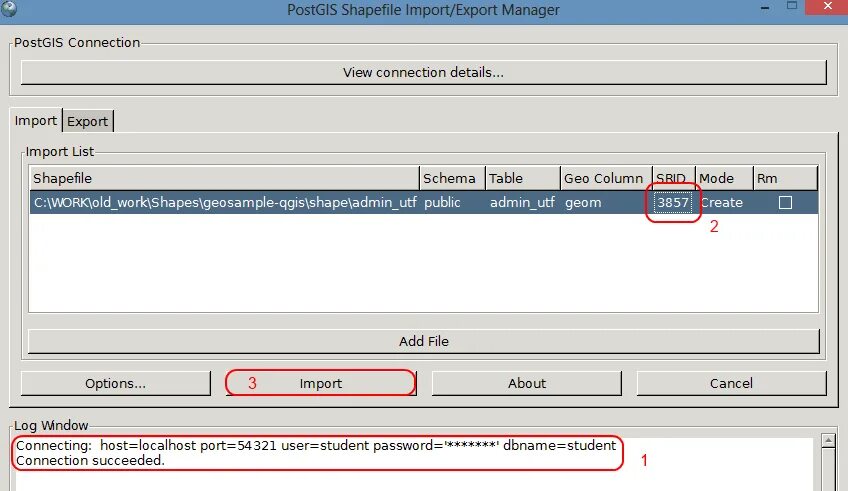Open View connection details
This screenshot has width=848, height=491.
pyautogui.click(x=423, y=72)
